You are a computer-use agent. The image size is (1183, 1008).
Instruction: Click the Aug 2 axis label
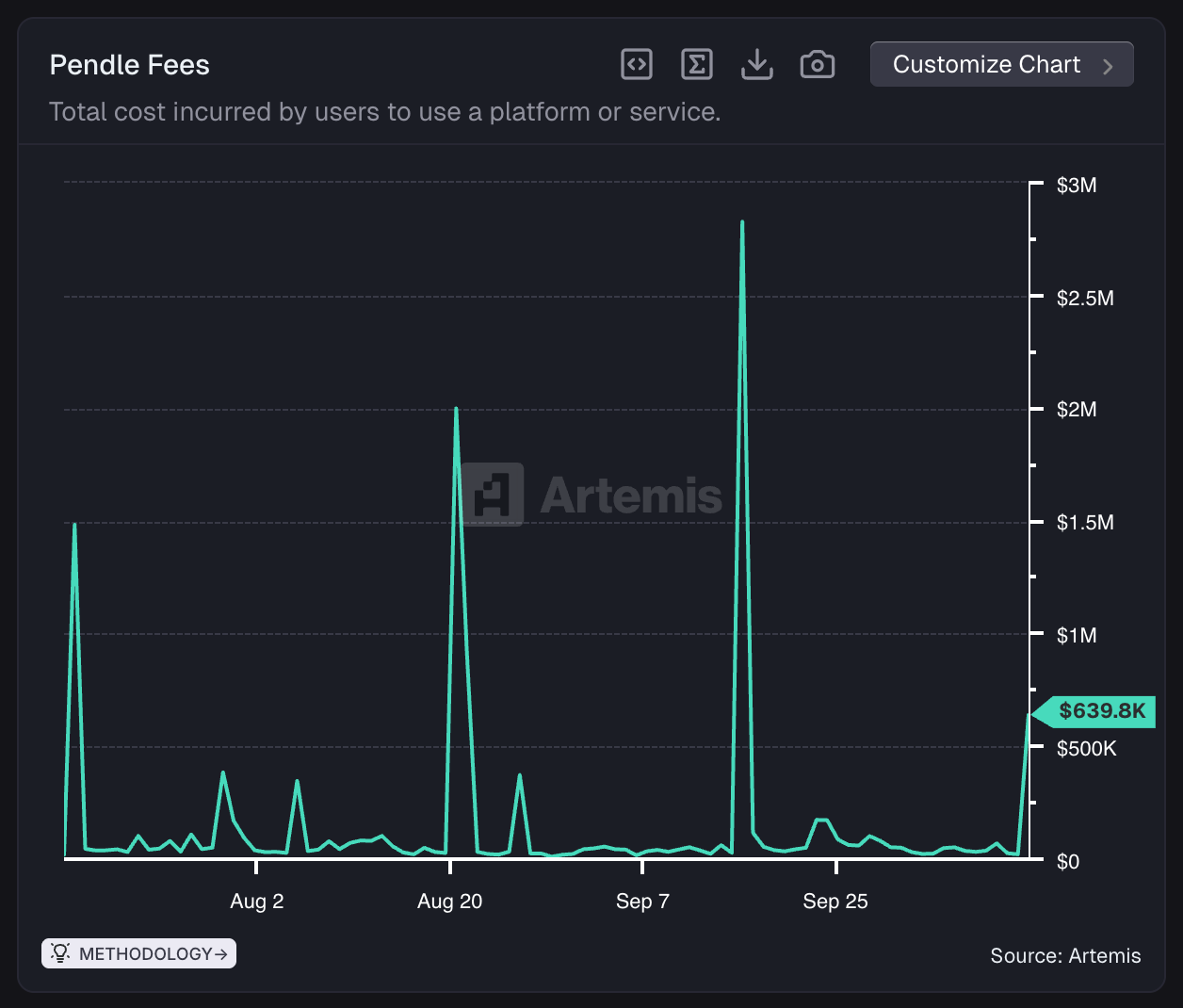256,902
